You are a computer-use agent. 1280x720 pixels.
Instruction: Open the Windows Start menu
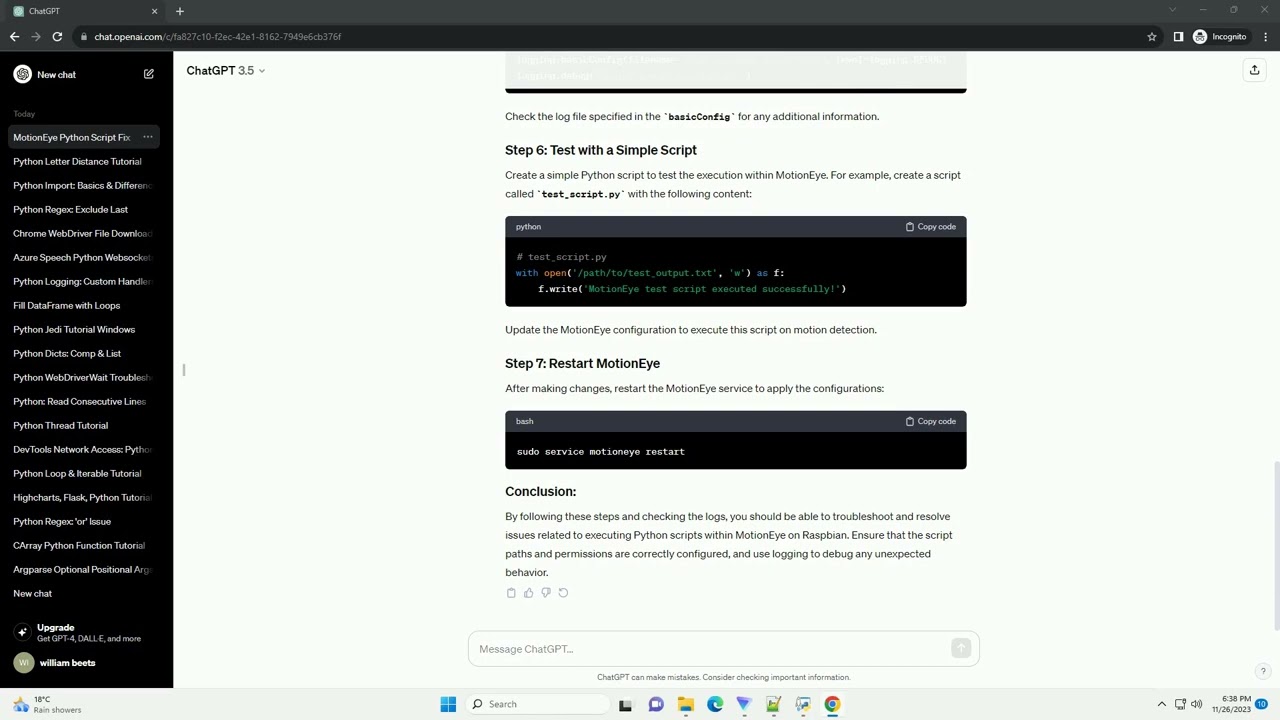point(448,704)
